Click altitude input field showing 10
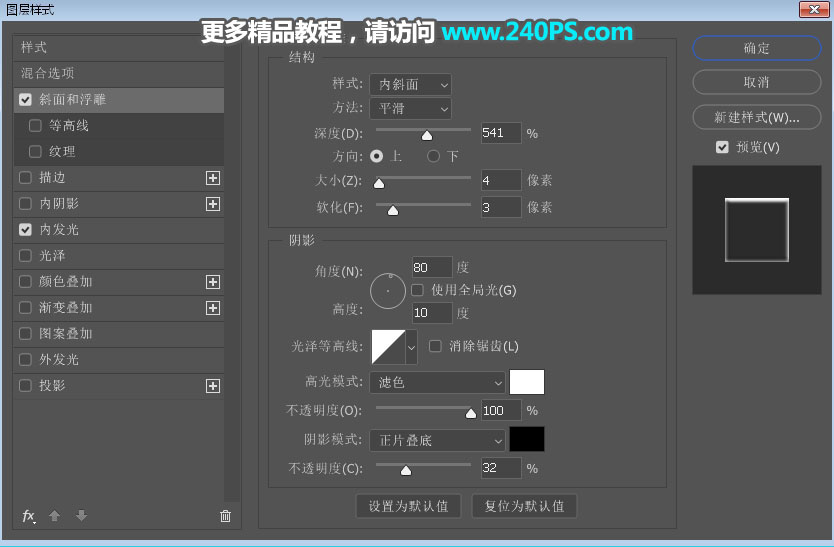834x547 pixels. (x=432, y=313)
